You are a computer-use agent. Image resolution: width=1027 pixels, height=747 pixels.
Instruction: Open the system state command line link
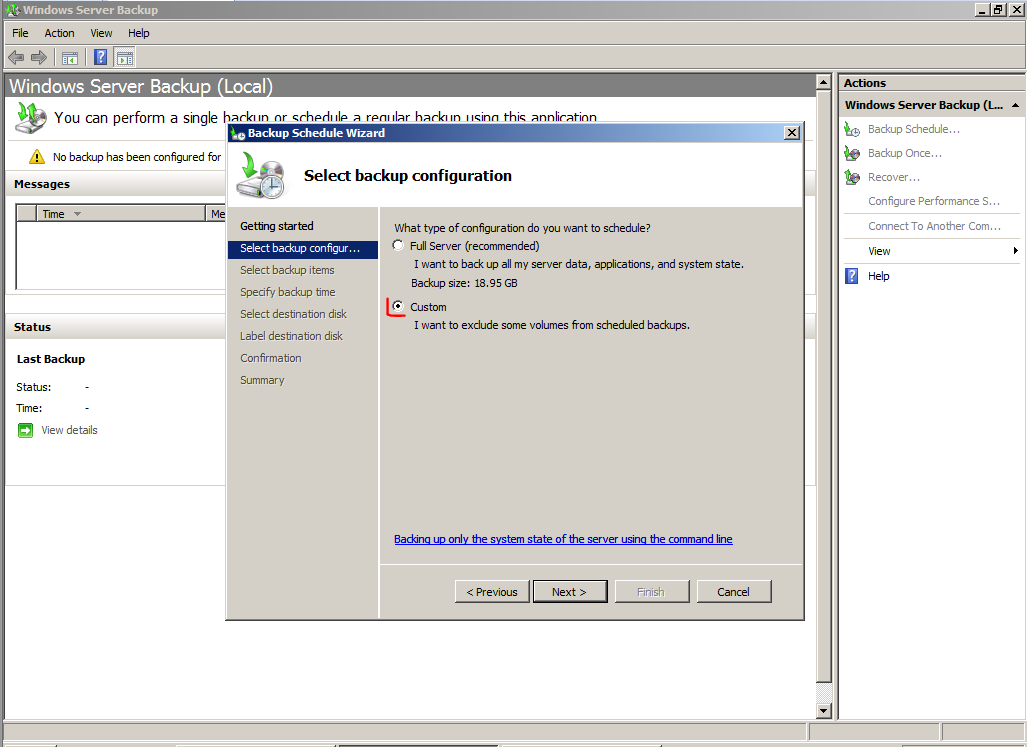click(x=563, y=539)
